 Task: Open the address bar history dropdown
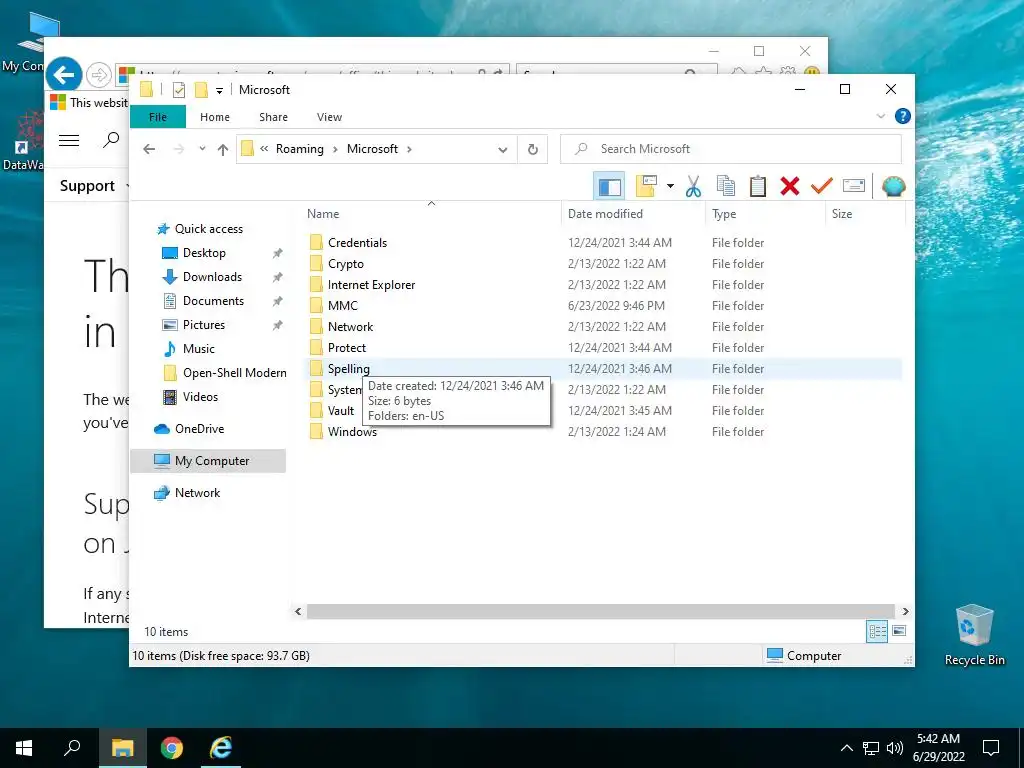(x=502, y=150)
